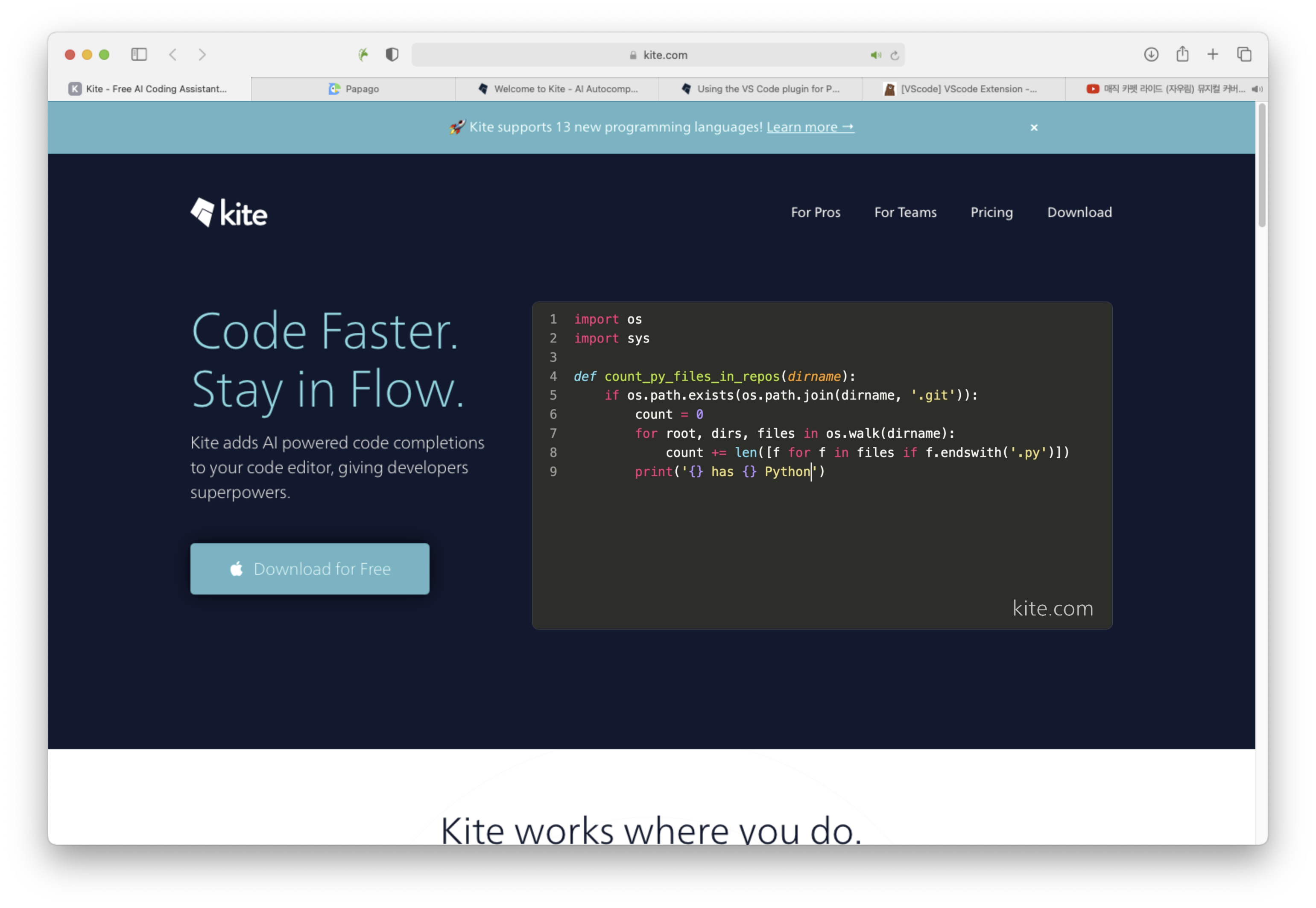Click the Learn more banner link
The image size is (1316, 908).
coord(810,127)
